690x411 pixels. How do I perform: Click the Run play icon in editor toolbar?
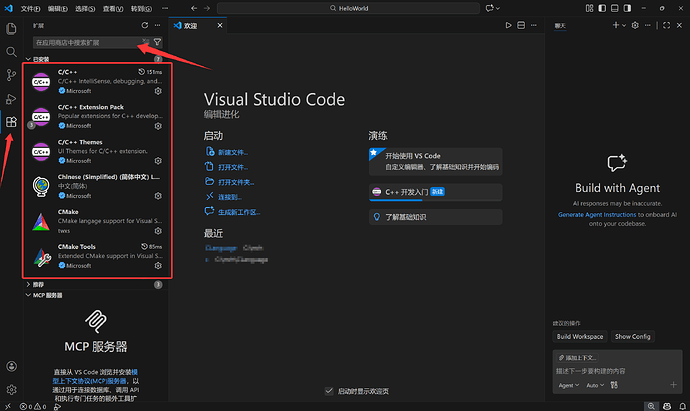(x=508, y=26)
